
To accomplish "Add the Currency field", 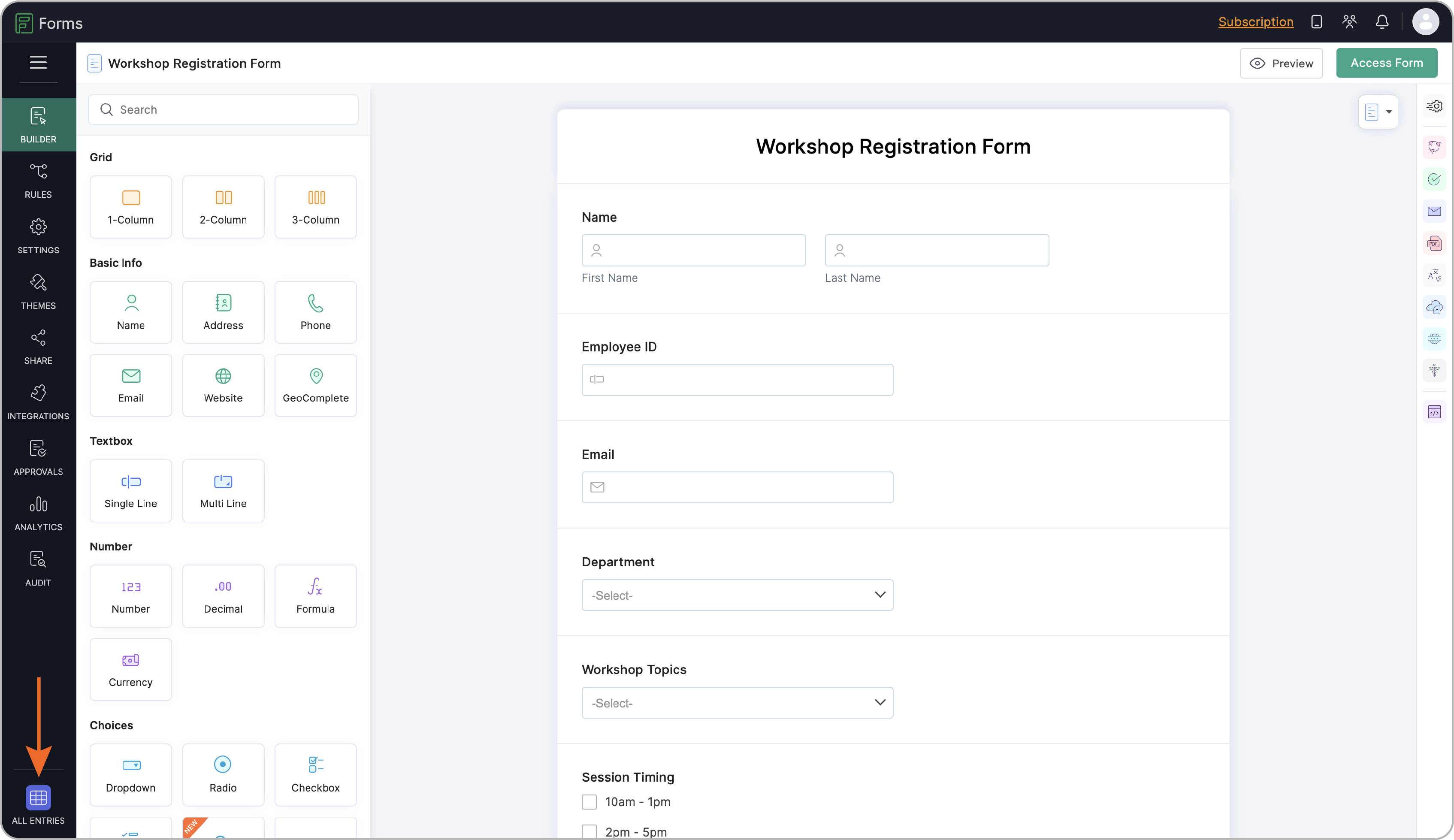I will point(130,669).
